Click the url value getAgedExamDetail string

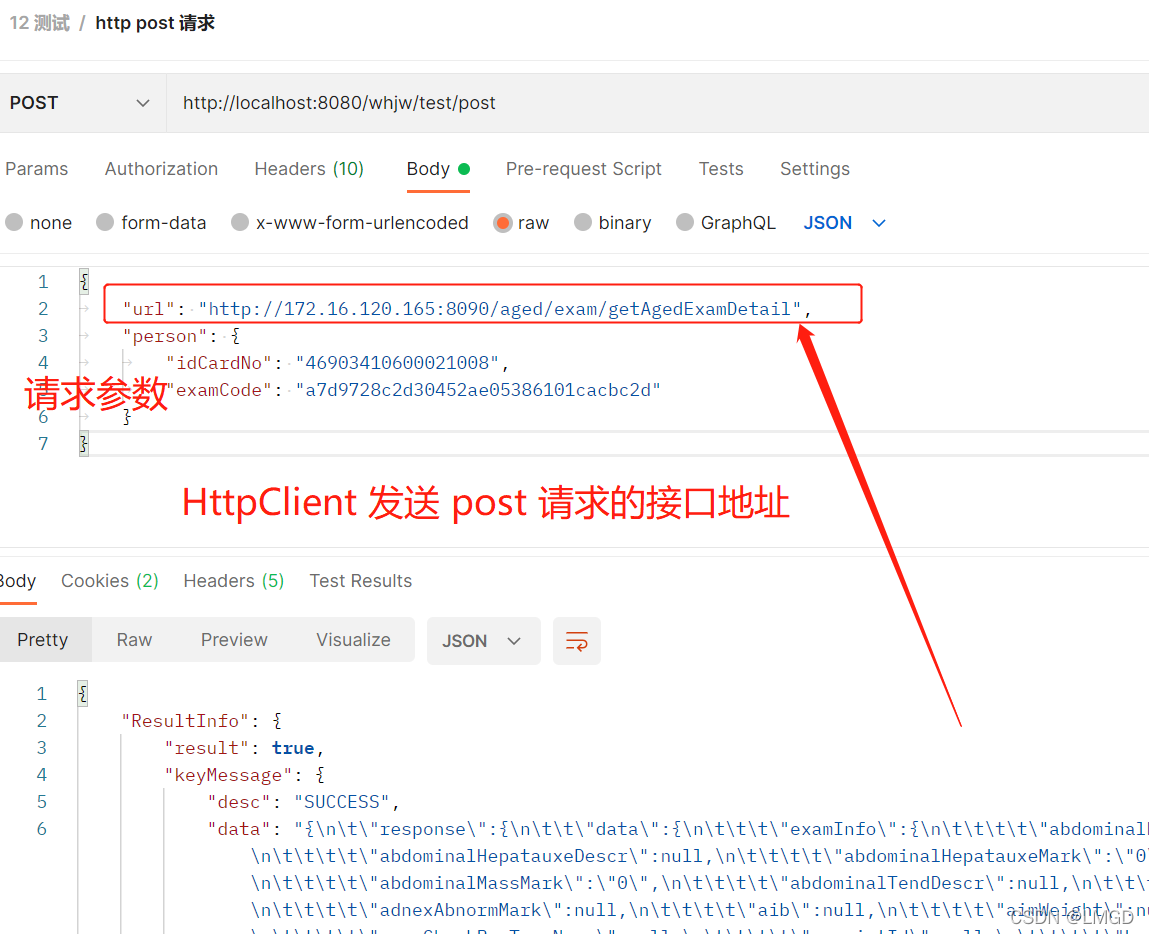click(500, 309)
